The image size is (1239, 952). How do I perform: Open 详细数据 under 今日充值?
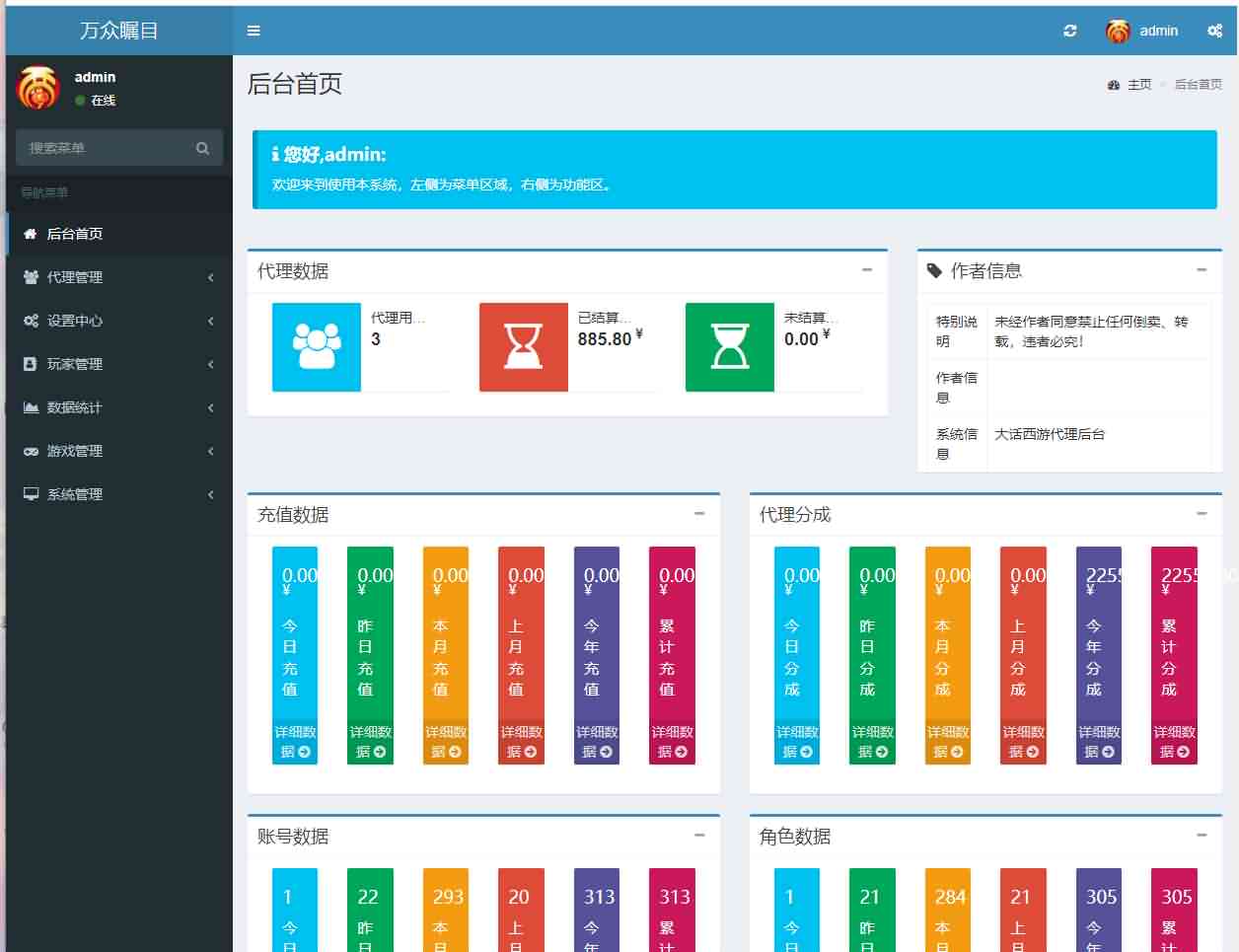[x=293, y=740]
